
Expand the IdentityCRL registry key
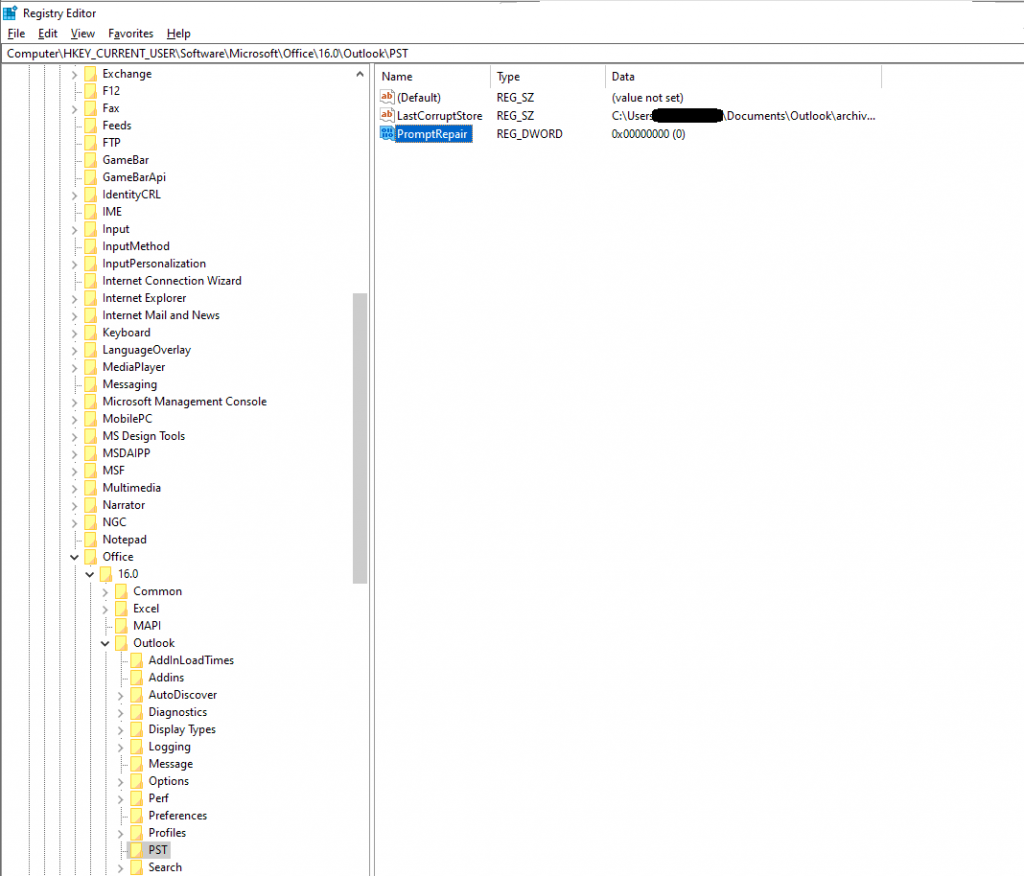coord(74,195)
